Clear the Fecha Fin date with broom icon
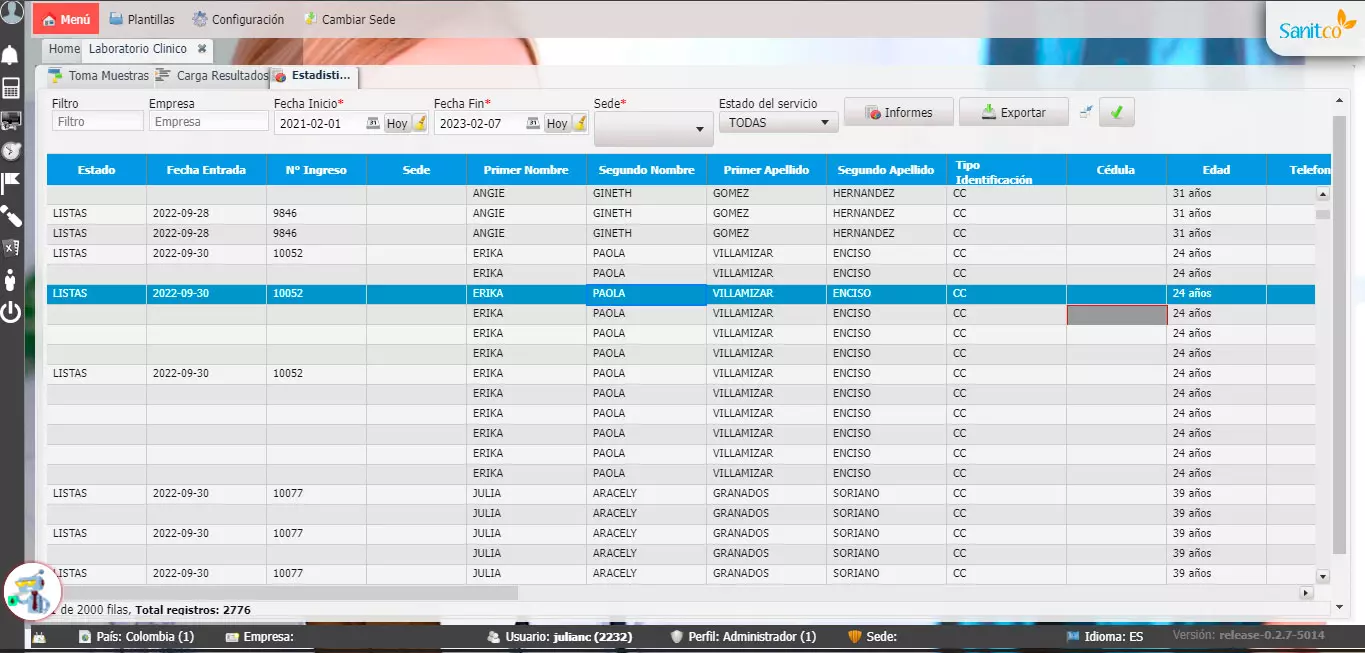Image resolution: width=1365 pixels, height=653 pixels. [x=581, y=123]
